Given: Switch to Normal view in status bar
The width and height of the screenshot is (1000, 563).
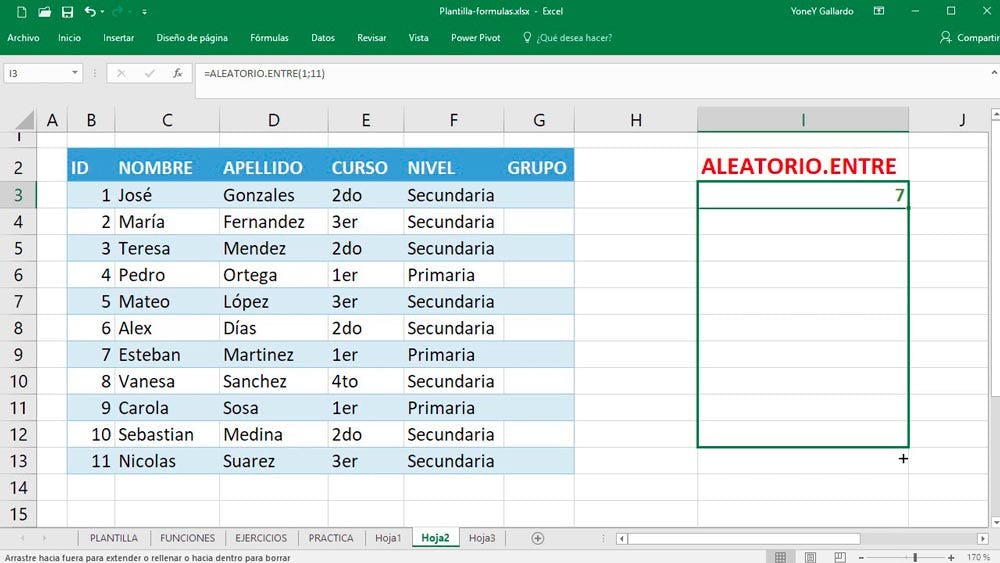Looking at the screenshot, I should tap(780, 556).
